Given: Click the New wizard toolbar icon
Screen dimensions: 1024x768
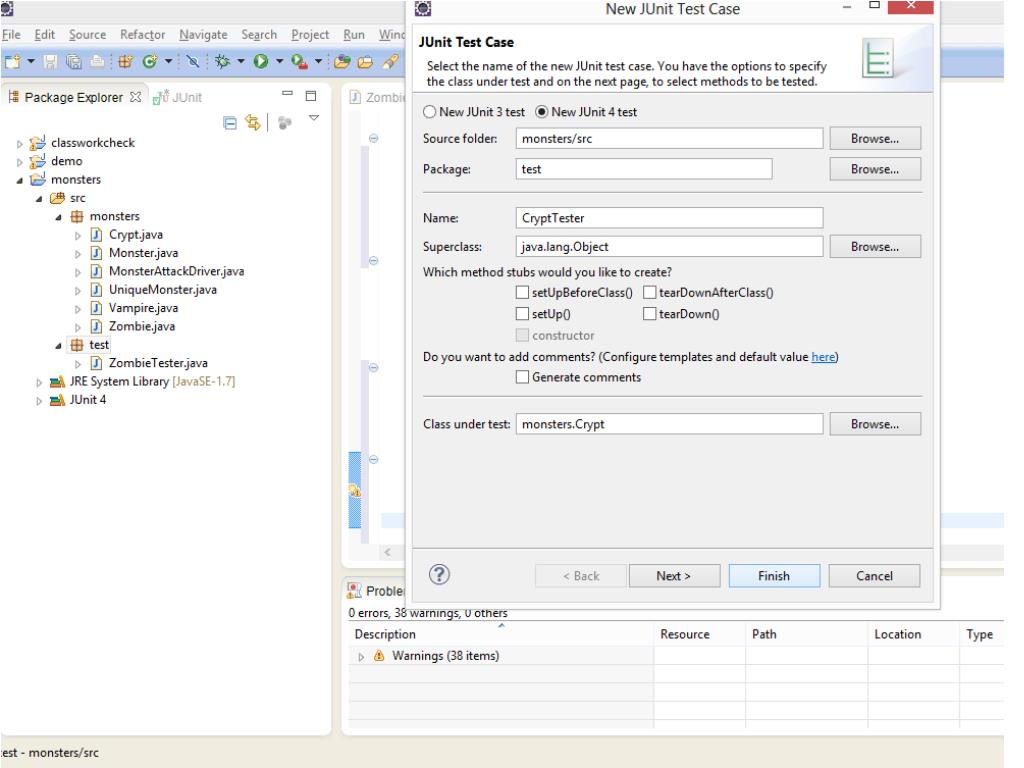Looking at the screenshot, I should click(x=12, y=61).
